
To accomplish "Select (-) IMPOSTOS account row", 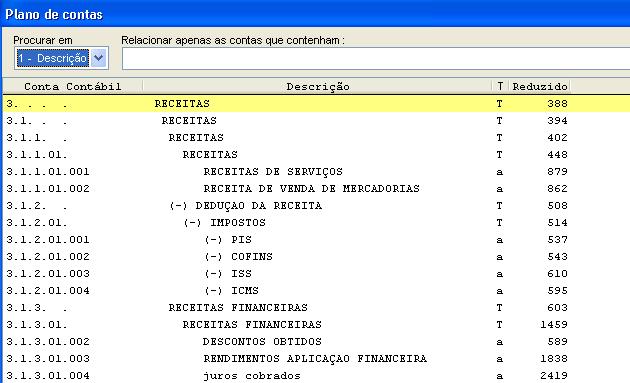I will [x=316, y=223].
